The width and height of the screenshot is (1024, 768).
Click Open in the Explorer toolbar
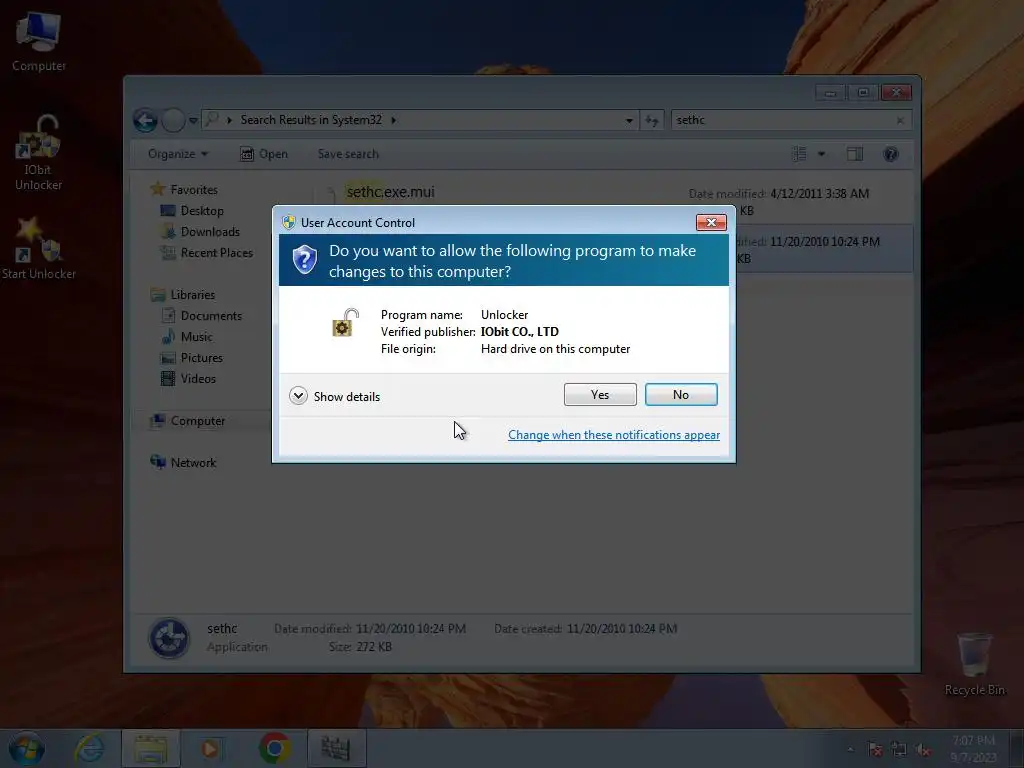[264, 154]
